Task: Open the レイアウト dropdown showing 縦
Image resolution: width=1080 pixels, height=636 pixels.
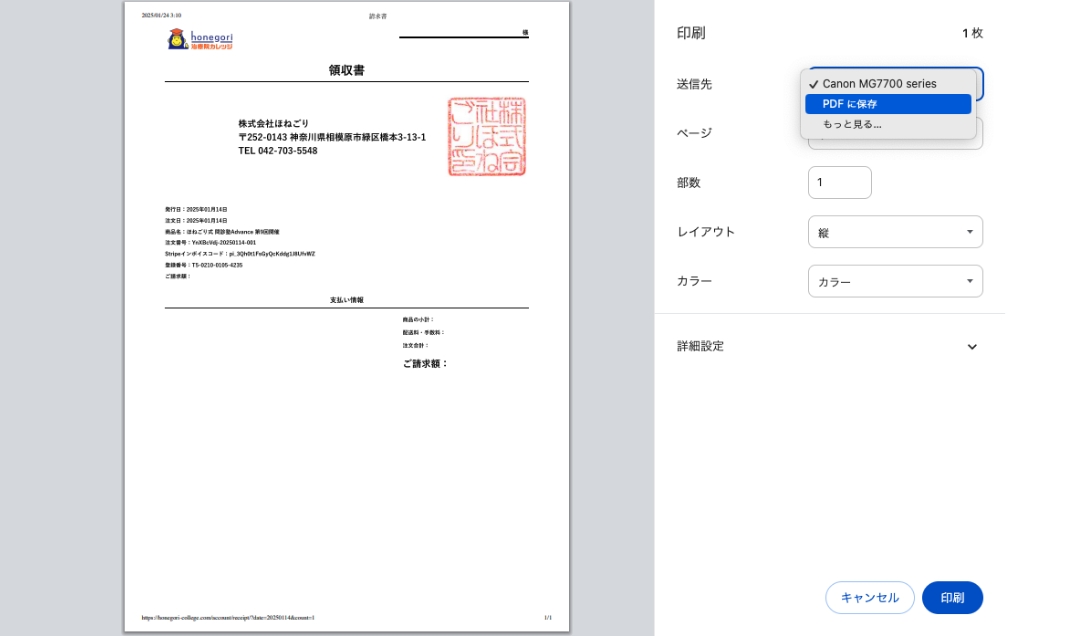Action: coord(895,232)
